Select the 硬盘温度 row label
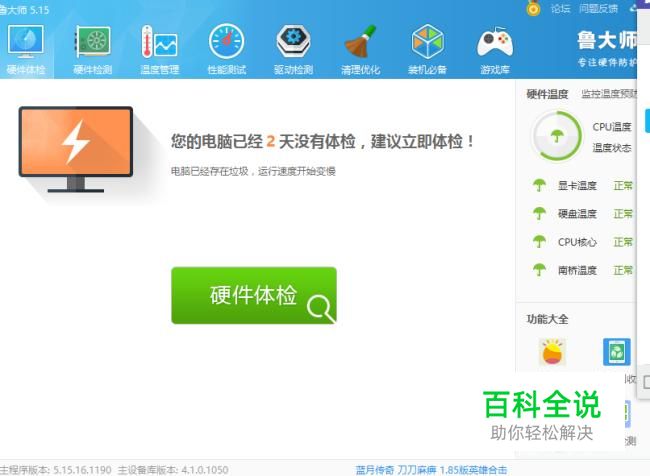This screenshot has width=650, height=476. click(x=577, y=214)
